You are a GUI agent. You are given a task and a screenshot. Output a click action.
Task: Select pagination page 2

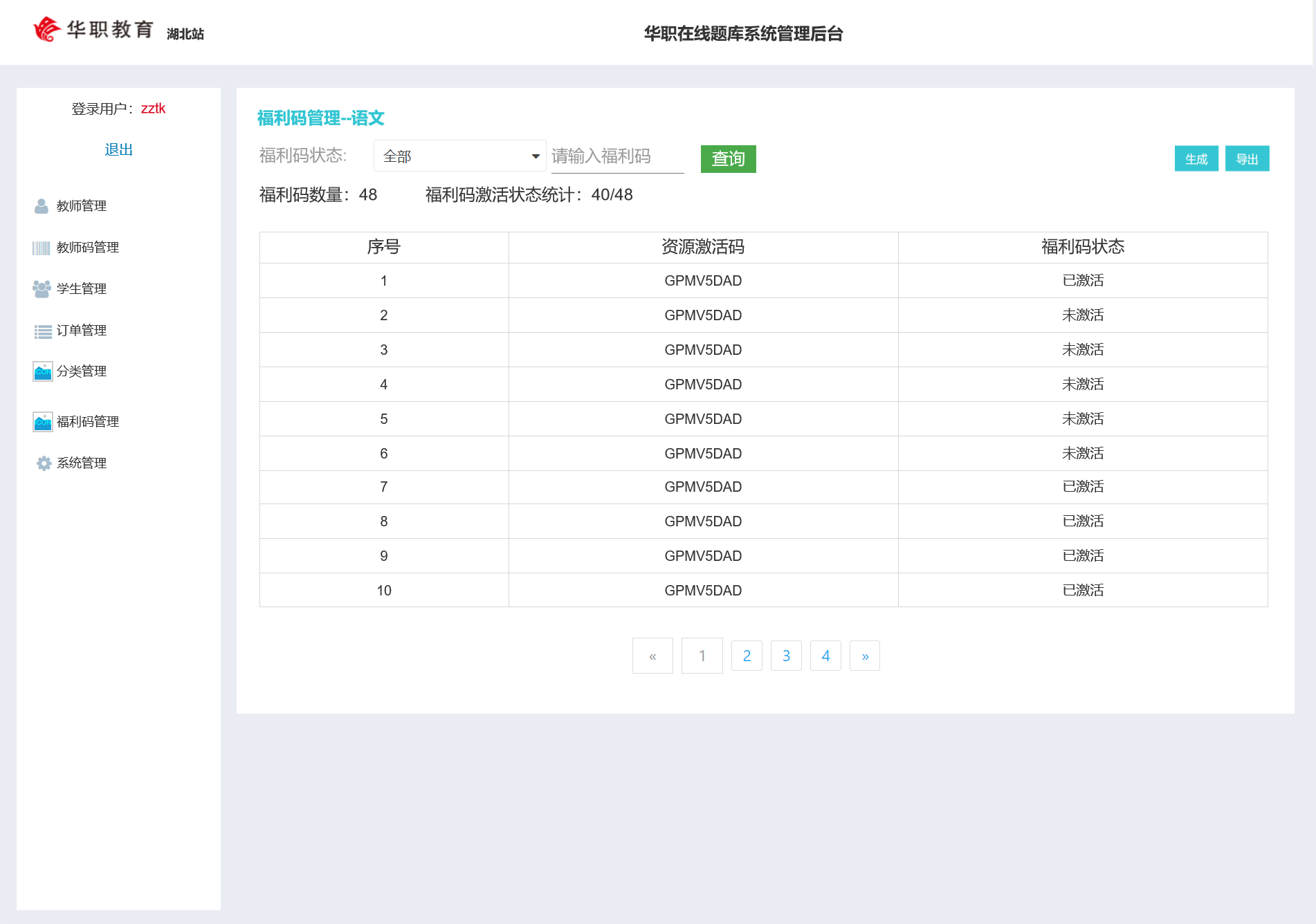747,656
